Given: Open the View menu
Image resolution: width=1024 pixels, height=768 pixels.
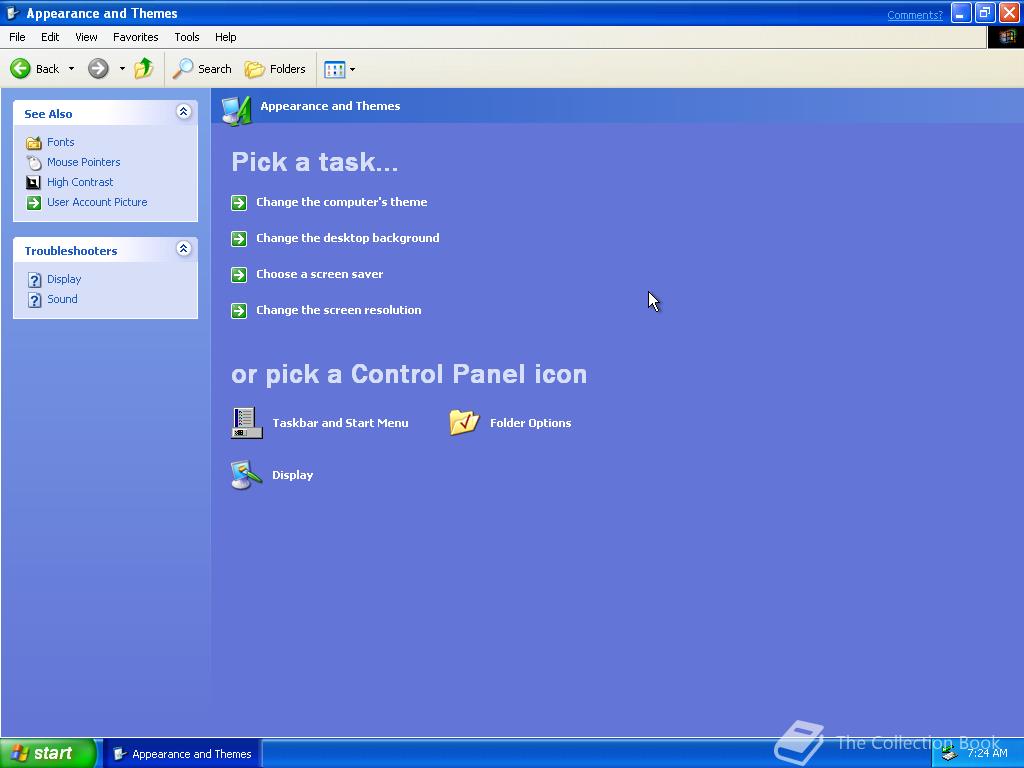Looking at the screenshot, I should point(86,37).
